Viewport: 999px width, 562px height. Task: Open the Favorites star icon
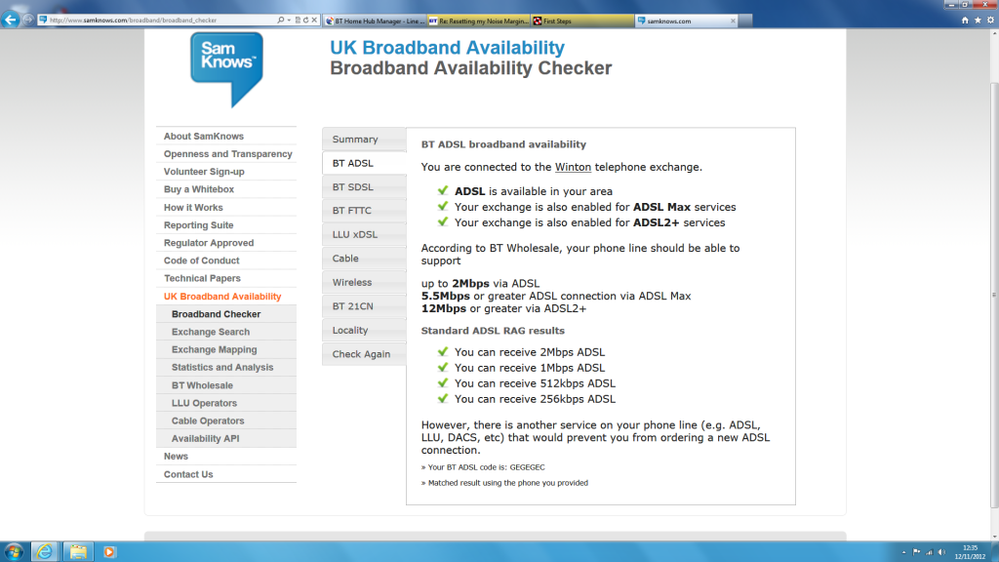[978, 20]
